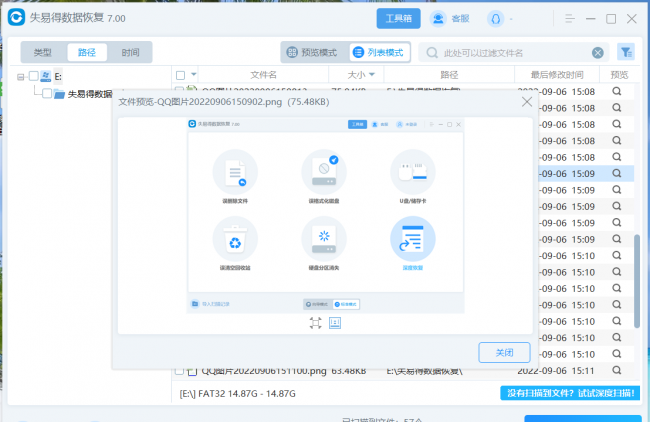This screenshot has width=650, height=422.
Task: Tick the 失易得数据 folder checkbox
Action: click(47, 94)
